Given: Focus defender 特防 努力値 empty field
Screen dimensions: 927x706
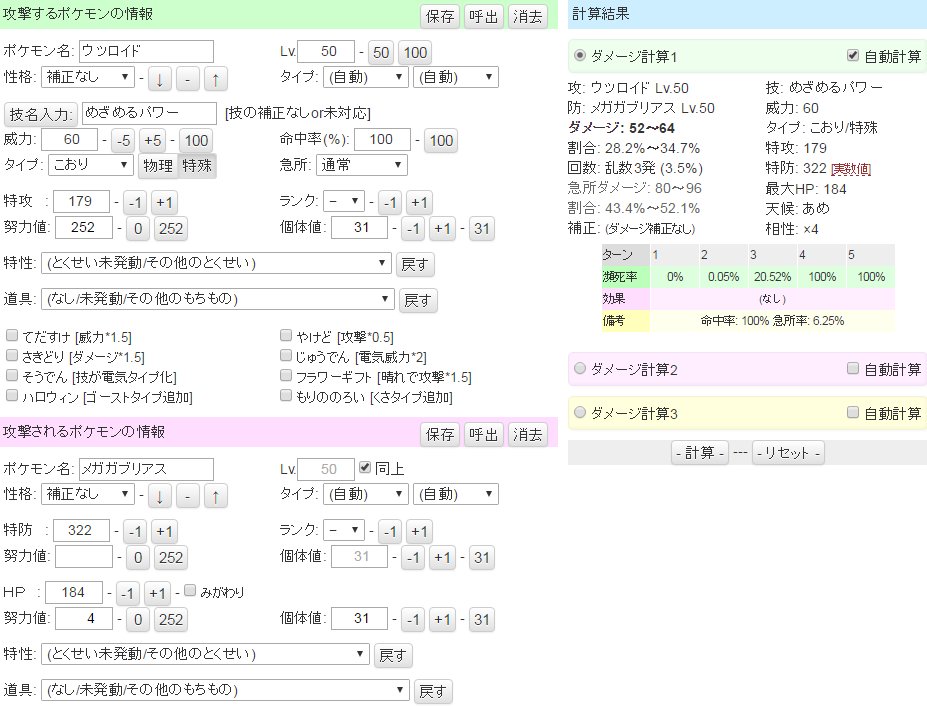Looking at the screenshot, I should [84, 556].
